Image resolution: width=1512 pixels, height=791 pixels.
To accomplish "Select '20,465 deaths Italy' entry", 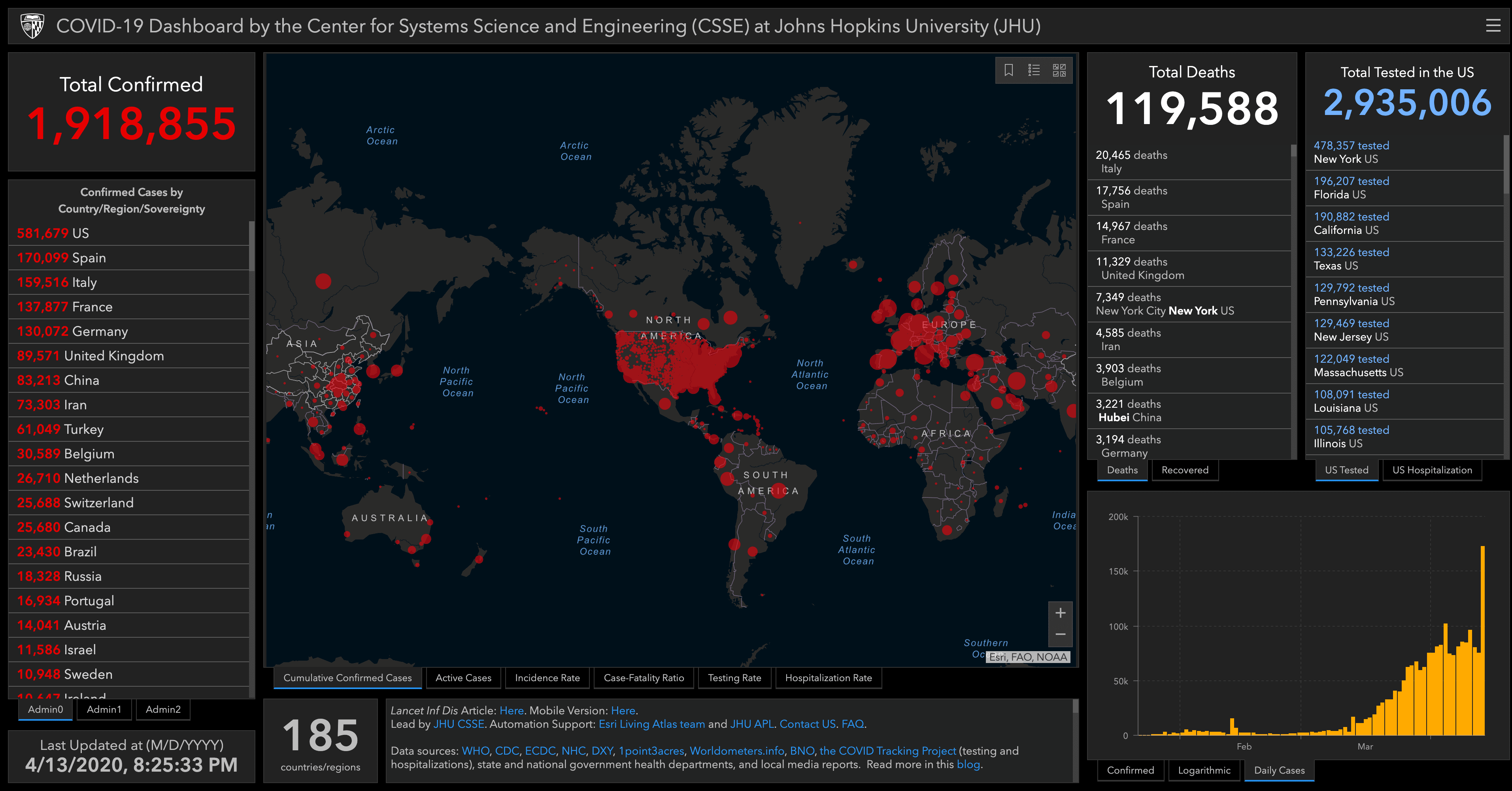I will click(x=1189, y=162).
